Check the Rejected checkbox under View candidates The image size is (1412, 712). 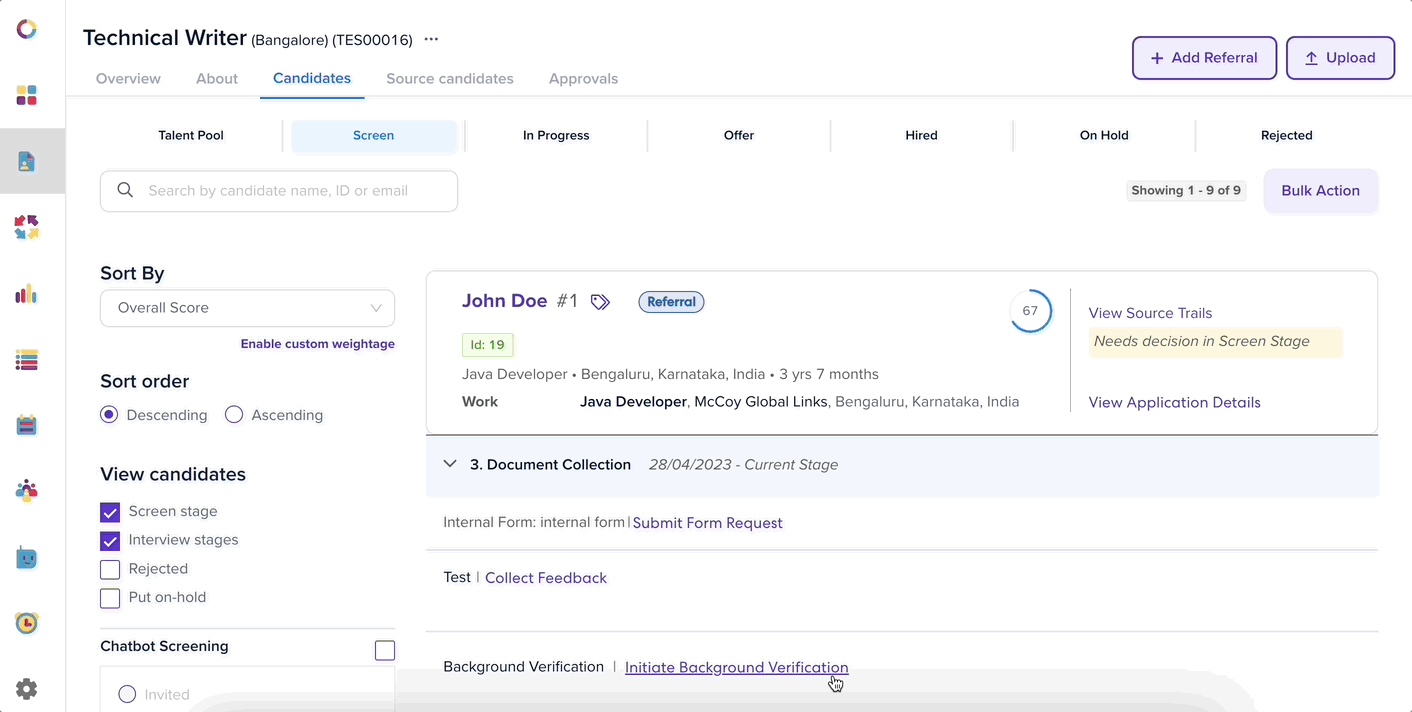110,570
